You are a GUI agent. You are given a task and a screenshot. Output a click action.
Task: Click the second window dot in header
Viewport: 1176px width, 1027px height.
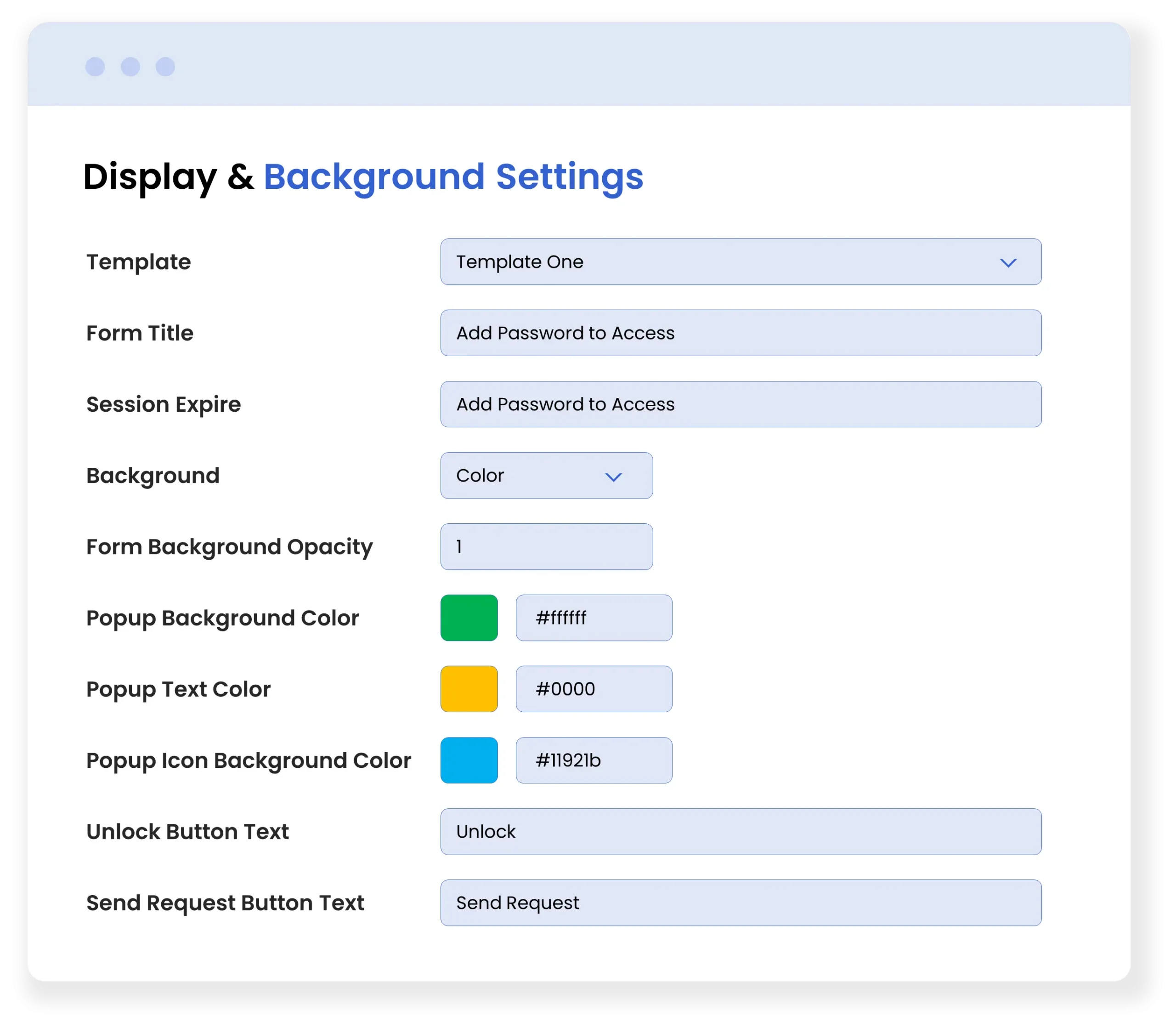coord(130,67)
